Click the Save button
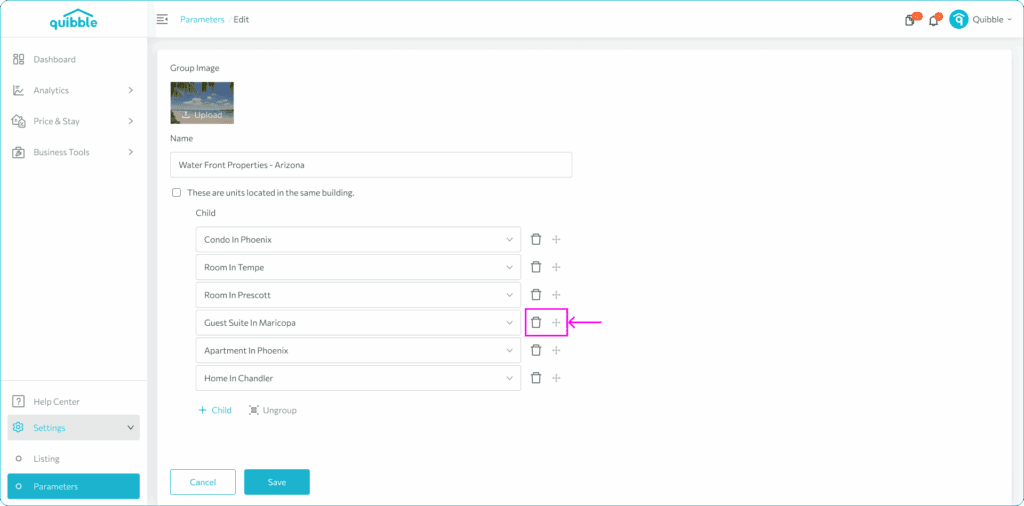 click(x=277, y=482)
